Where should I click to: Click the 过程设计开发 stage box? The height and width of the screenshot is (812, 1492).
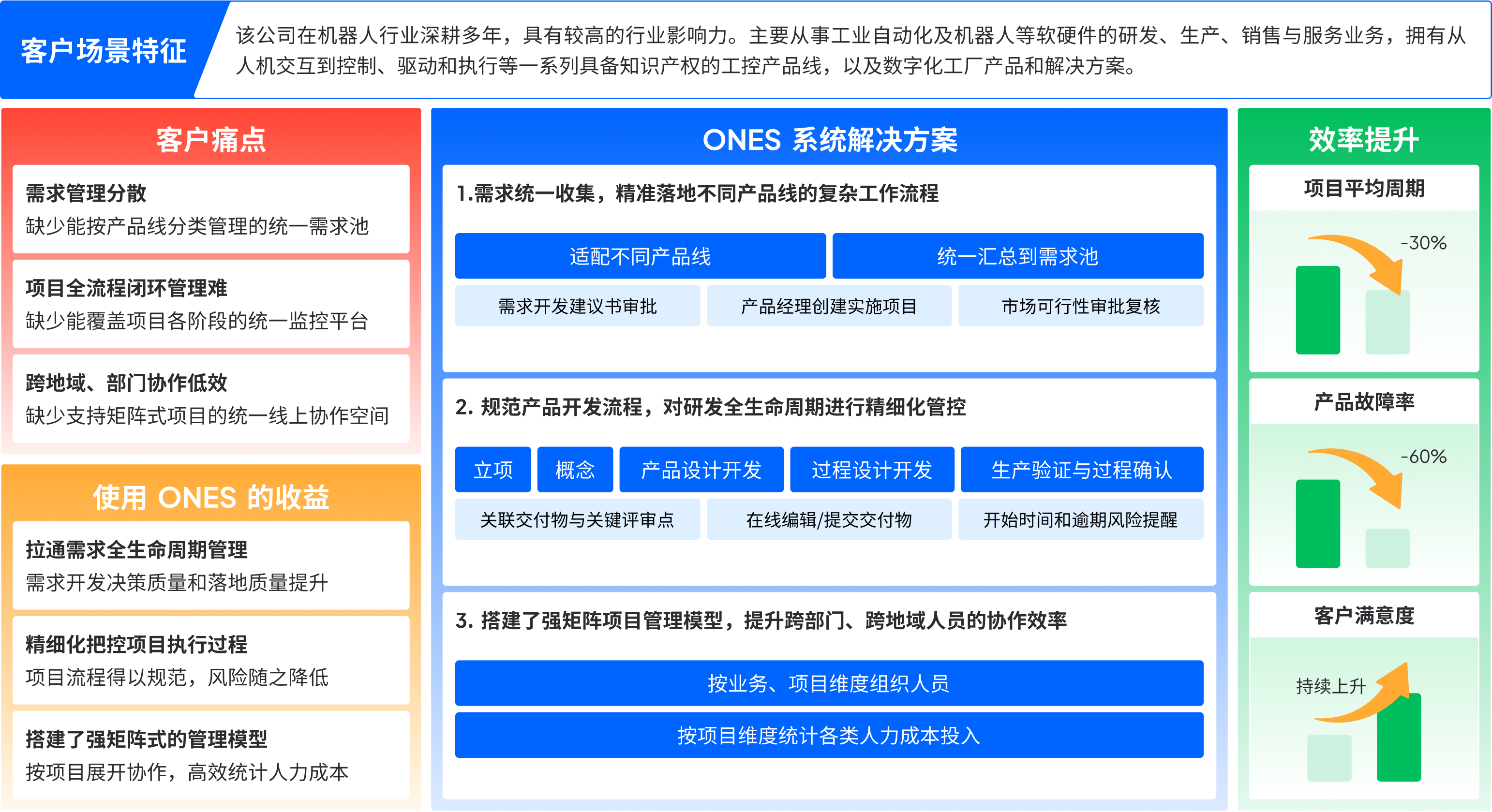(x=872, y=470)
